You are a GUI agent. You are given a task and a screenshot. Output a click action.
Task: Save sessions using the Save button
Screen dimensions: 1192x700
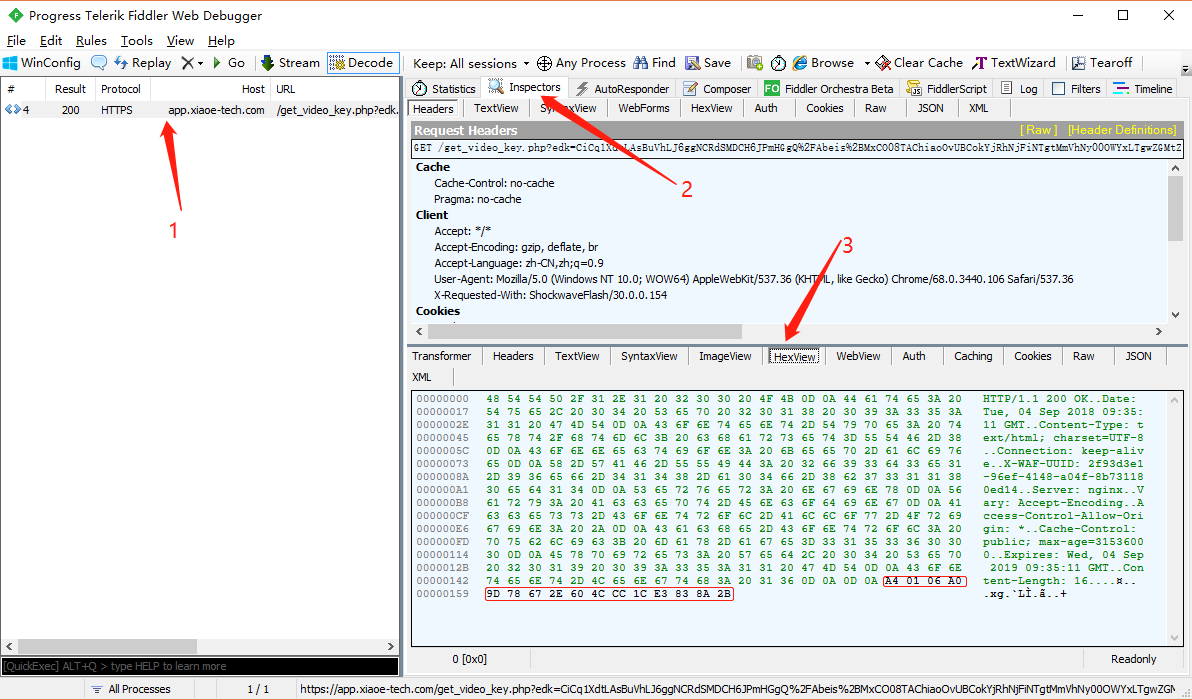708,63
